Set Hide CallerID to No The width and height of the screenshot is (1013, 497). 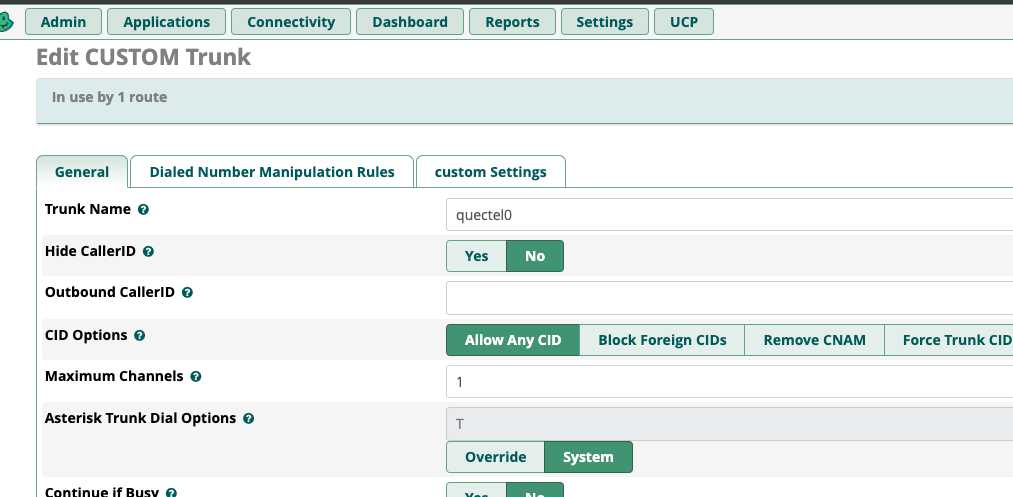[535, 256]
